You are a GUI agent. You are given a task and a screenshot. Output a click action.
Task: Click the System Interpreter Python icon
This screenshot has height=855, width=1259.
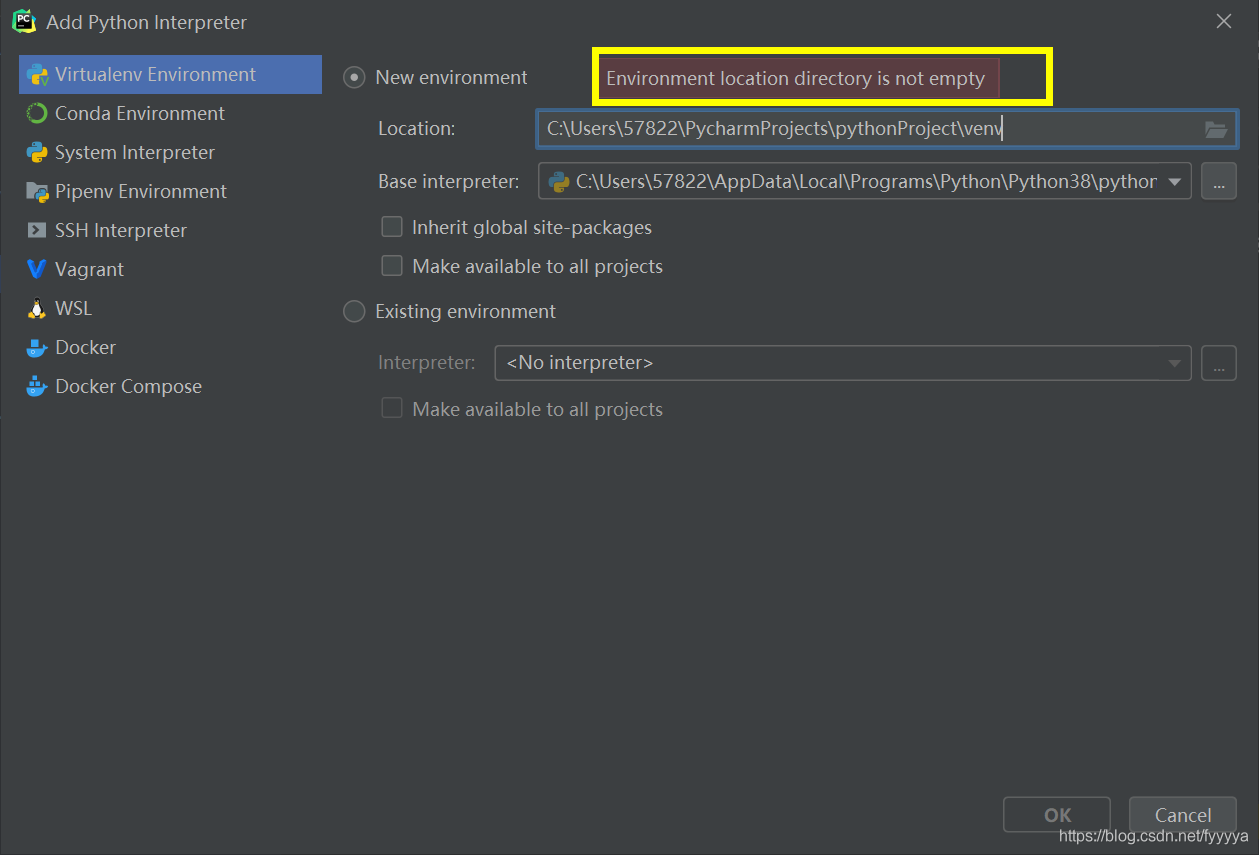(37, 153)
